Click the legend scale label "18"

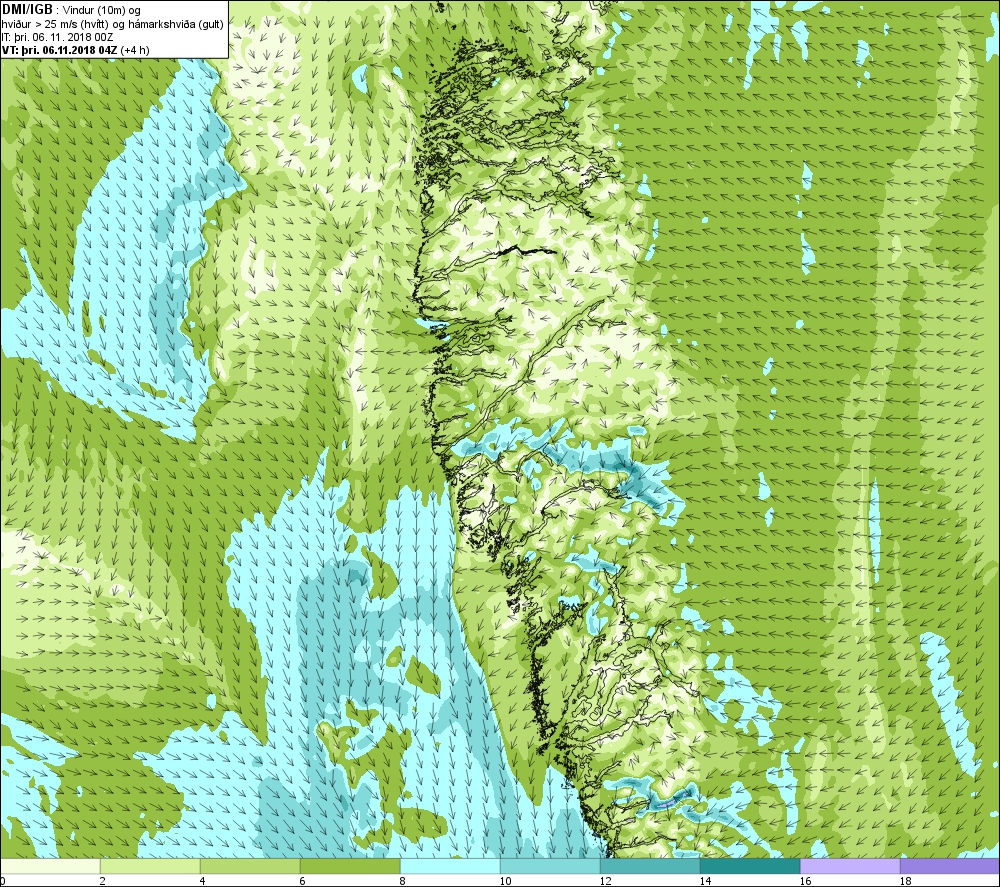(x=906, y=881)
